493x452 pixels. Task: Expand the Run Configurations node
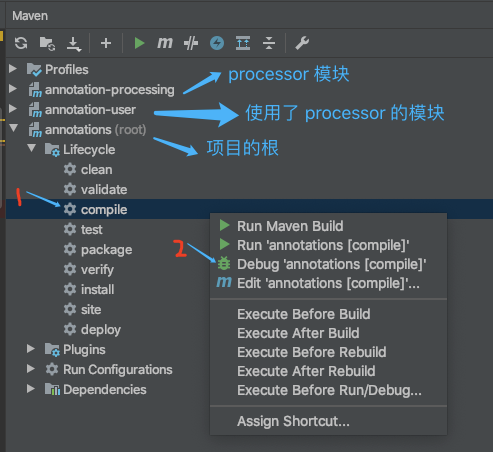coord(31,369)
